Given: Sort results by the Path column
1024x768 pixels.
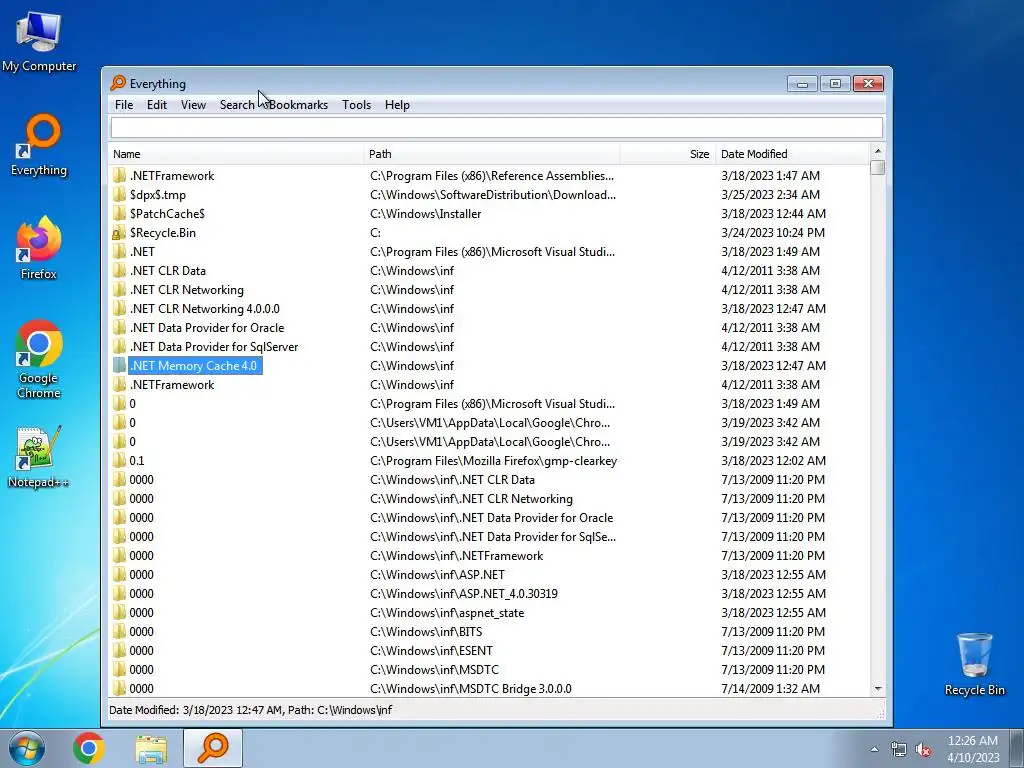Looking at the screenshot, I should click(491, 154).
